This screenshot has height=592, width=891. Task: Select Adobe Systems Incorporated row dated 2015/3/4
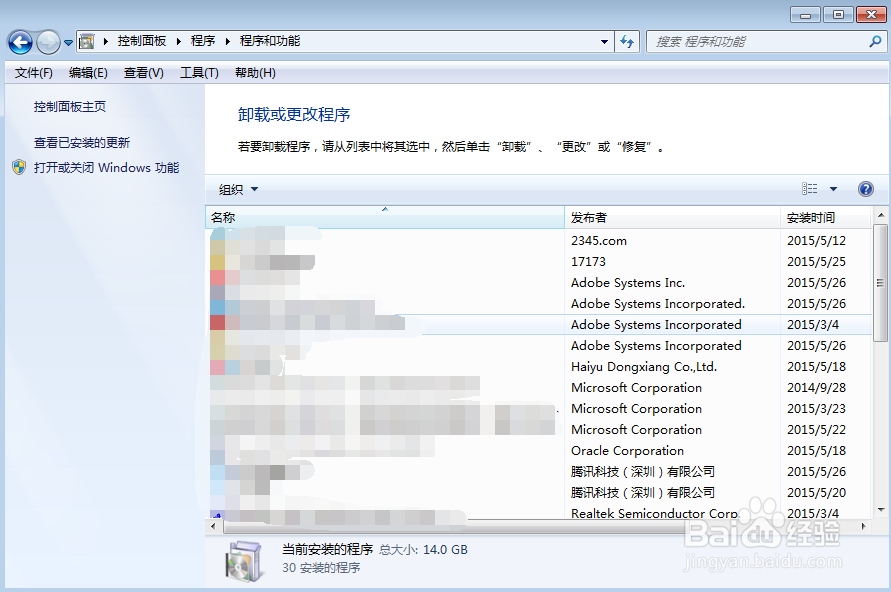point(538,325)
